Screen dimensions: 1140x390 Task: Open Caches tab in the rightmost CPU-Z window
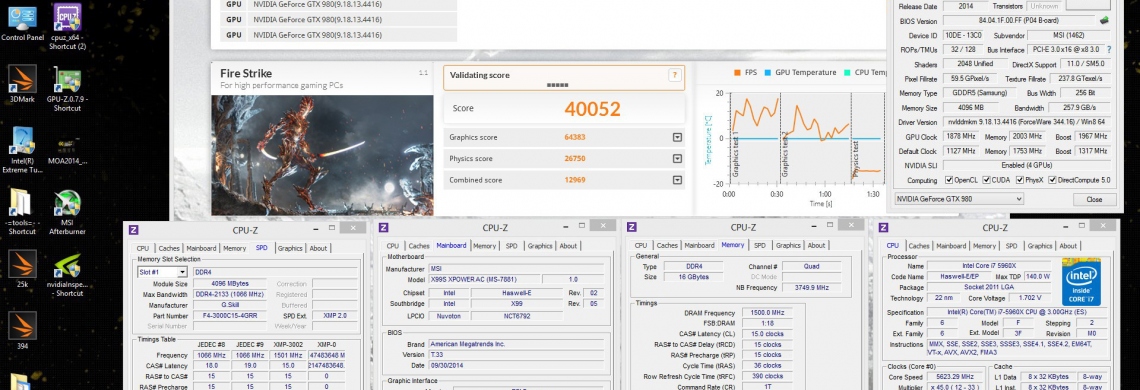pos(919,246)
